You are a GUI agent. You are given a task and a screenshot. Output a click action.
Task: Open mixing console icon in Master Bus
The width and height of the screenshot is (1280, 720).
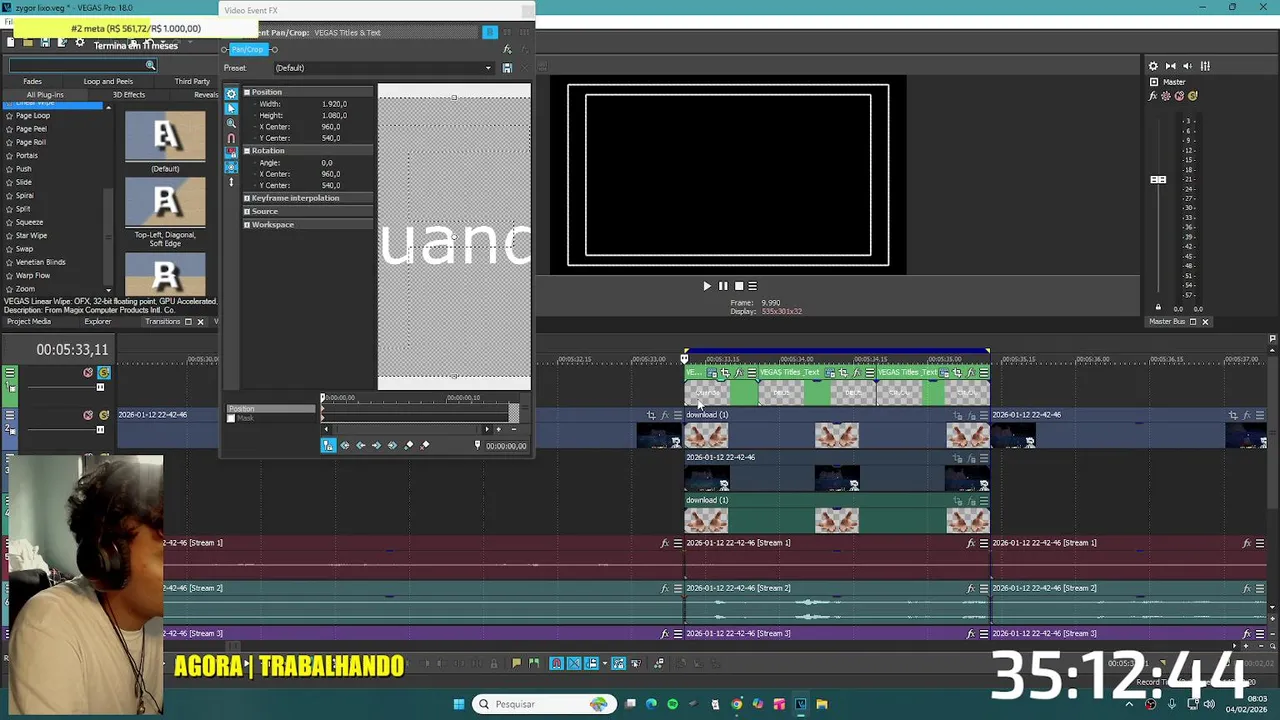tap(1205, 66)
